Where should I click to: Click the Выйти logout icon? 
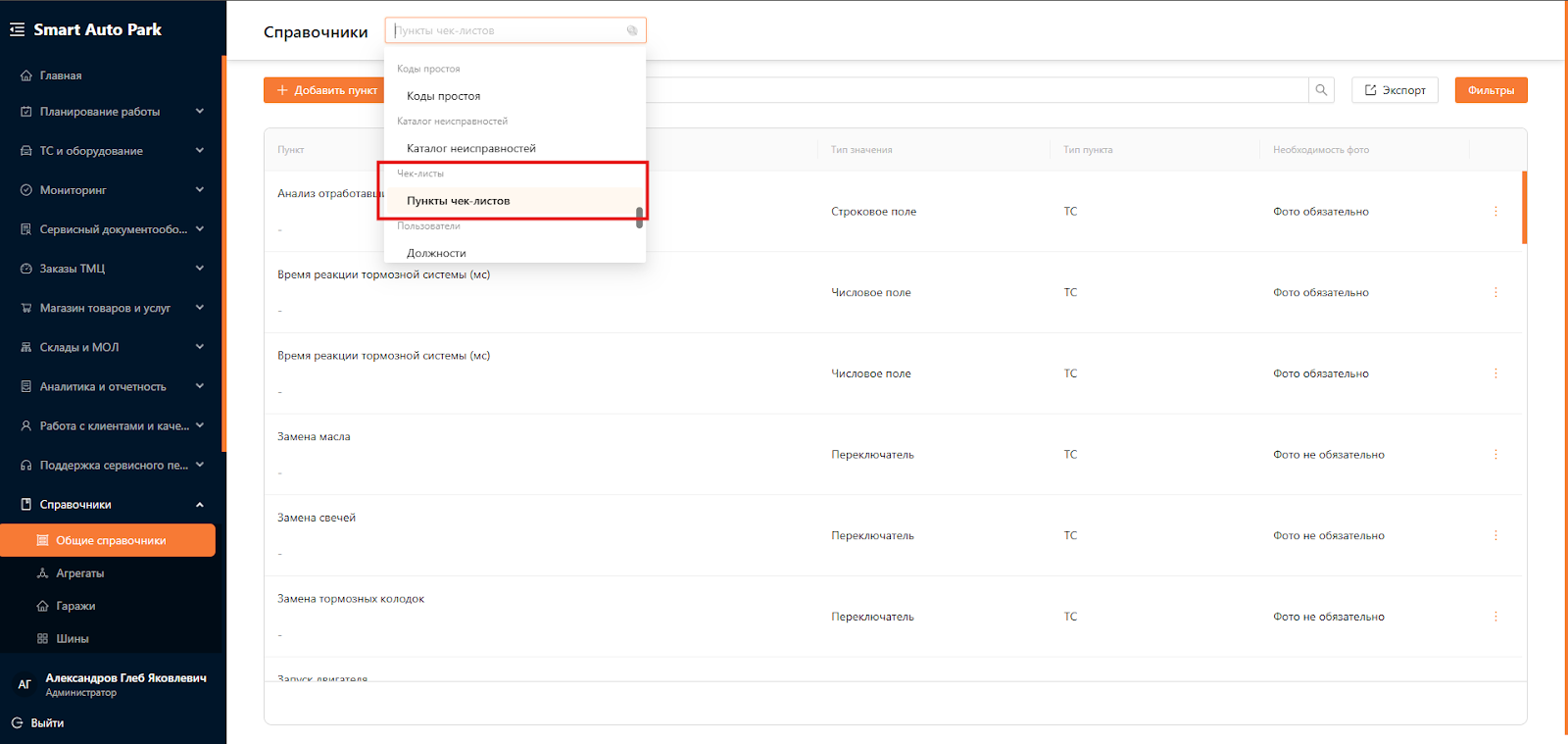(x=17, y=723)
